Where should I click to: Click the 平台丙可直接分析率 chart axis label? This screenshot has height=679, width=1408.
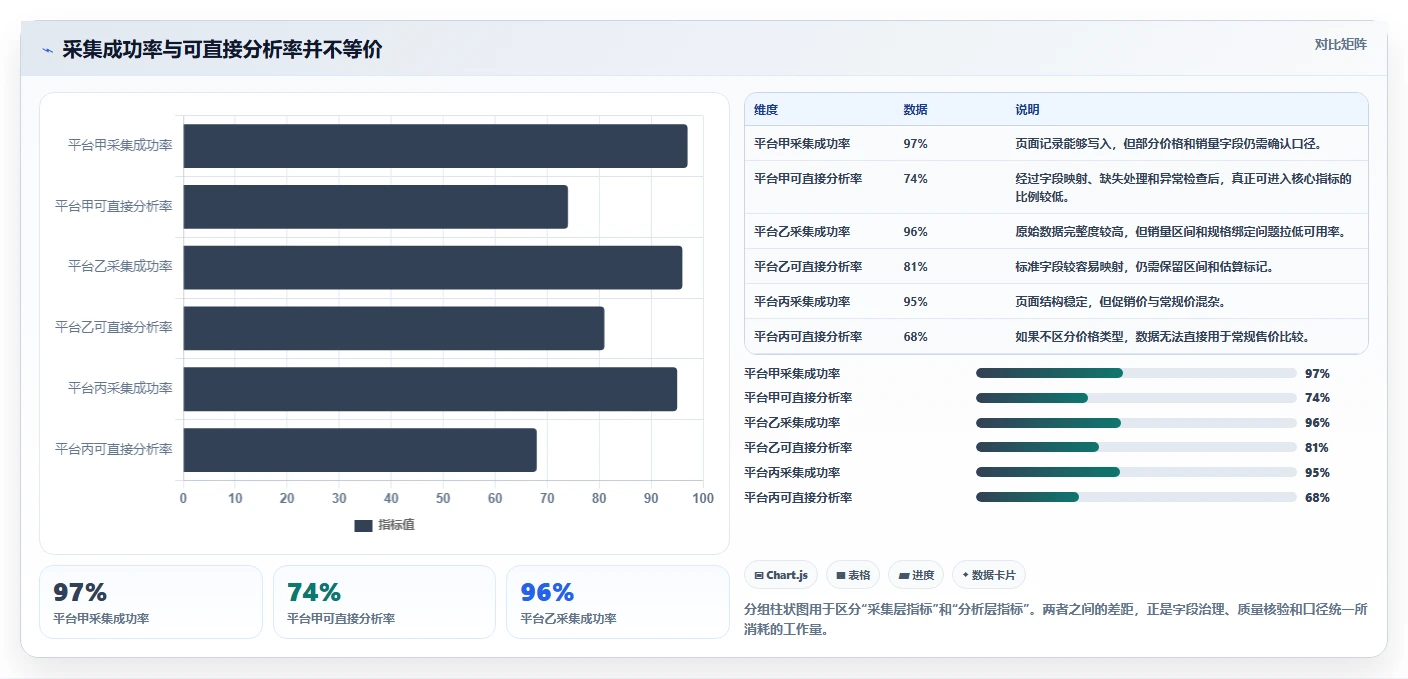coord(114,450)
